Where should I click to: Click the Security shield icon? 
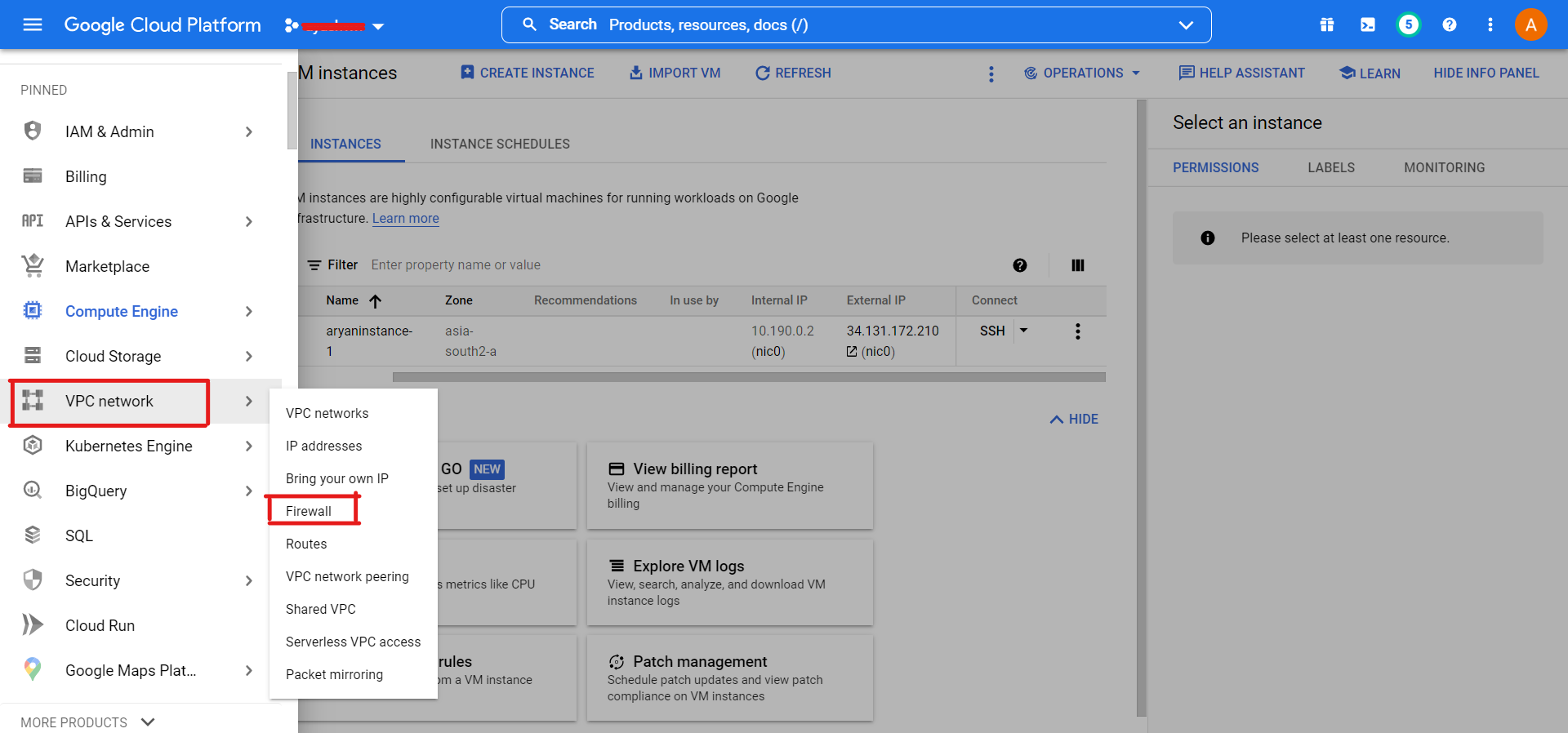click(x=33, y=580)
